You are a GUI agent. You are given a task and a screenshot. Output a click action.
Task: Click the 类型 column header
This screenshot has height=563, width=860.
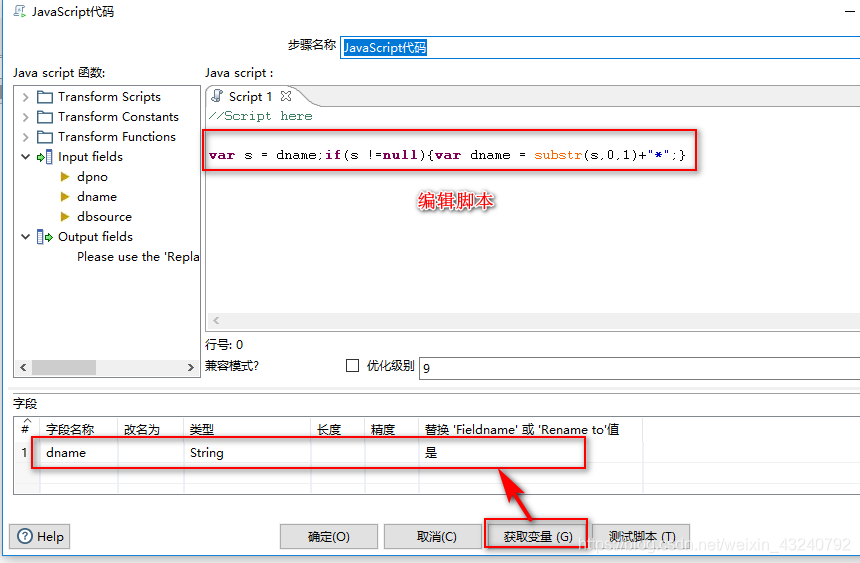(247, 429)
